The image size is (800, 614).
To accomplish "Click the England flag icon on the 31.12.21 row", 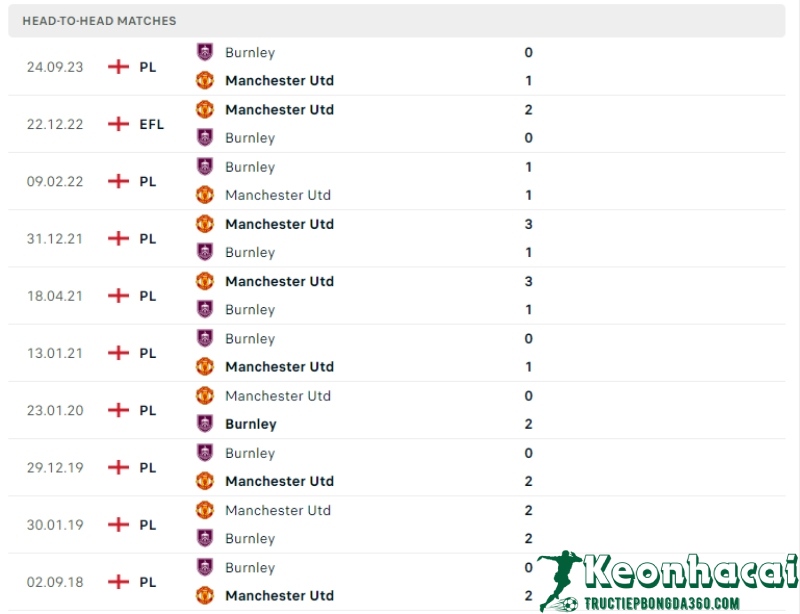I will tap(119, 238).
